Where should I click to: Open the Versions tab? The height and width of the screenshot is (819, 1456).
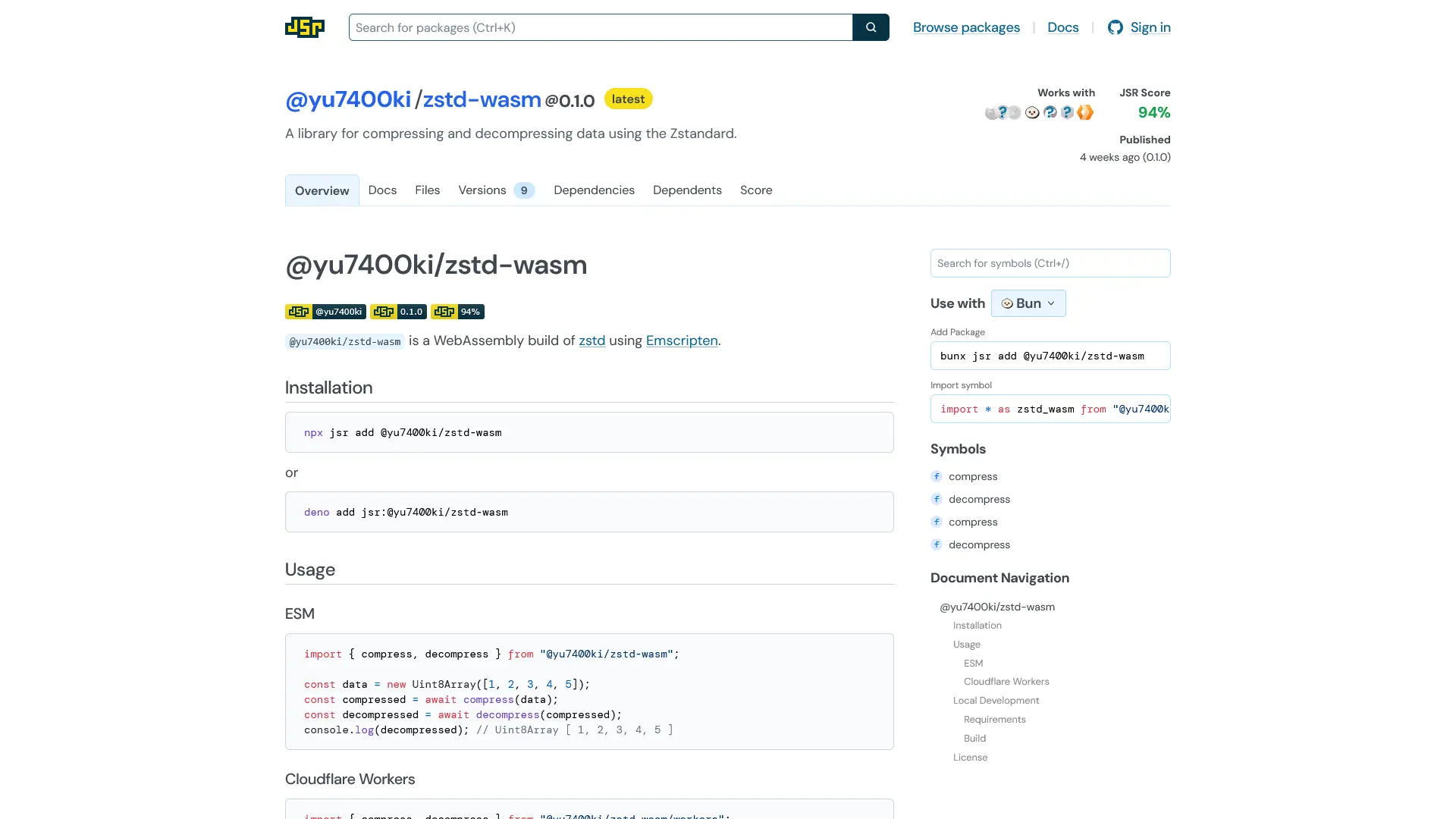pyautogui.click(x=496, y=190)
